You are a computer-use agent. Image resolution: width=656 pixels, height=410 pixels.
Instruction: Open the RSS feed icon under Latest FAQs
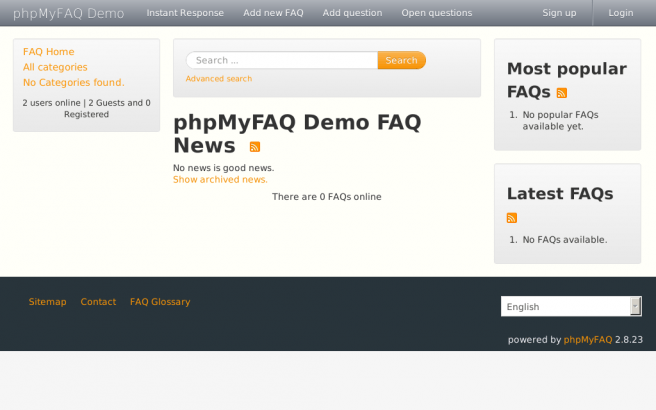pos(512,218)
